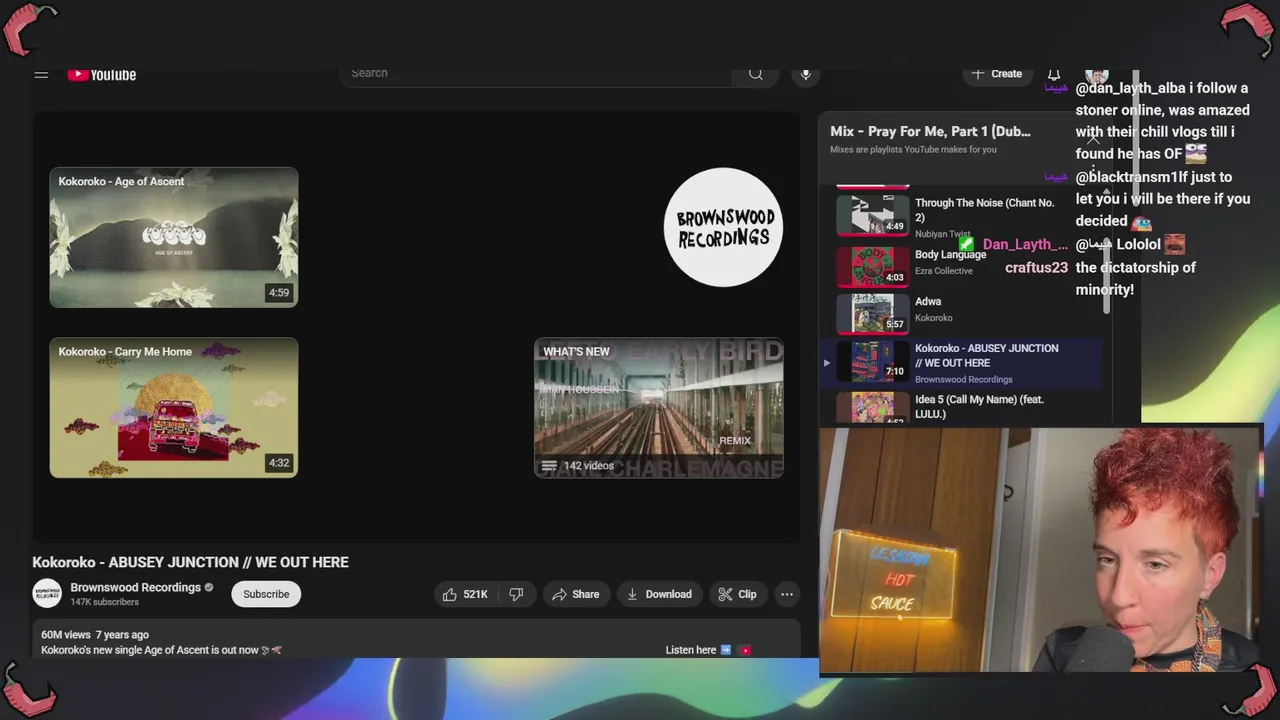Viewport: 1280px width, 720px height.
Task: Open the What's New 142 videos playlist
Action: 659,407
